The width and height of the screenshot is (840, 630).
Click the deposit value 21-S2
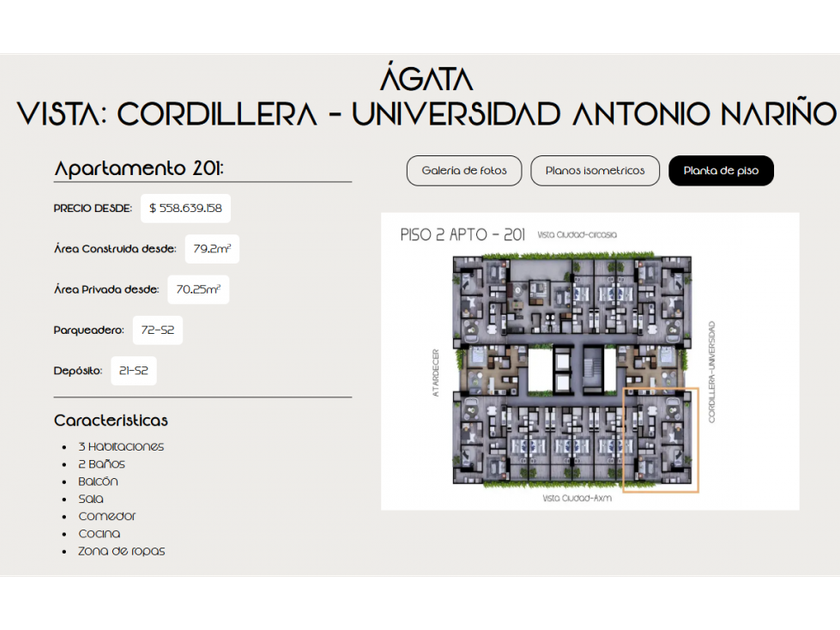click(x=133, y=371)
